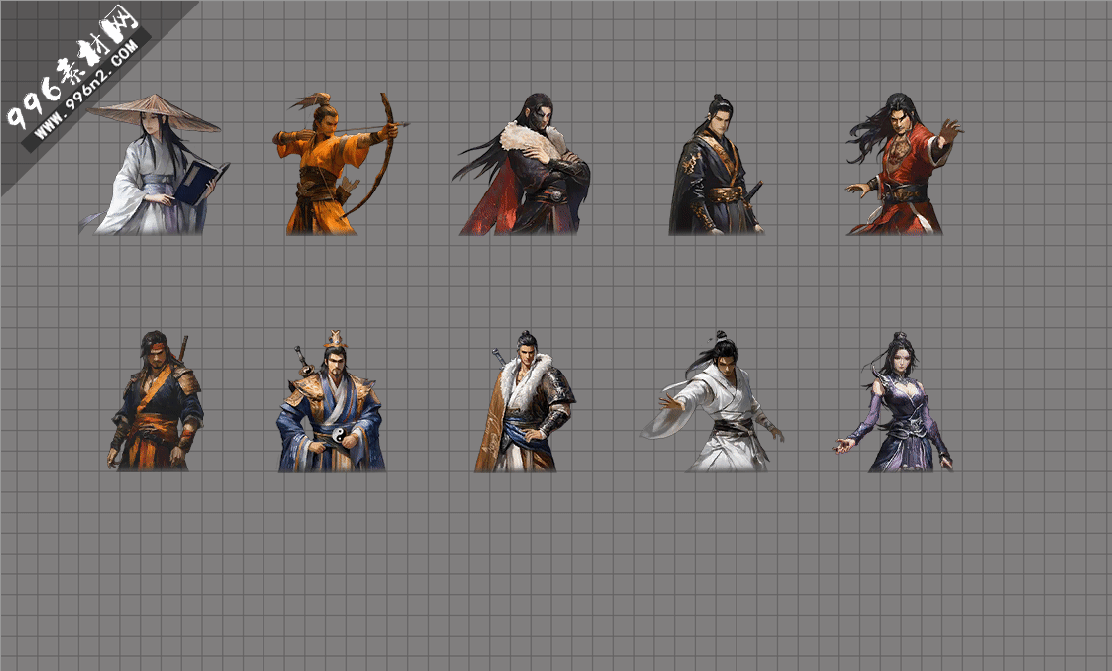Pick the fur-collared warrior with crossed arms

pos(521,165)
